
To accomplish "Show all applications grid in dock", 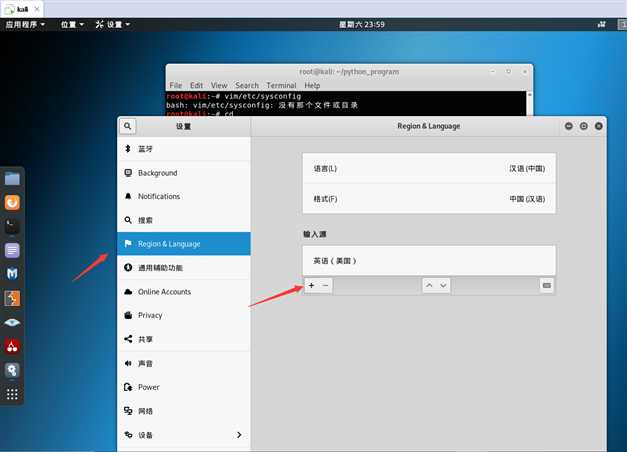I will coord(12,394).
